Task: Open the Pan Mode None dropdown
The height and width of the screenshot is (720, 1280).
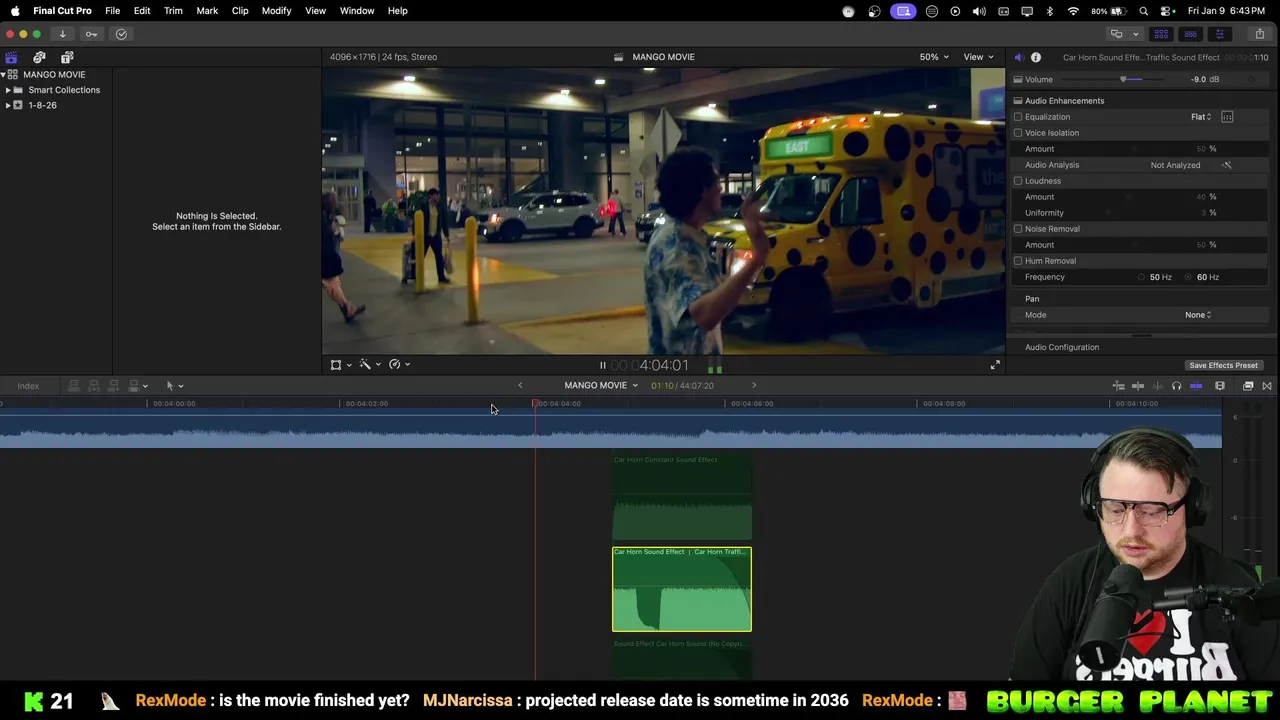Action: [1198, 315]
